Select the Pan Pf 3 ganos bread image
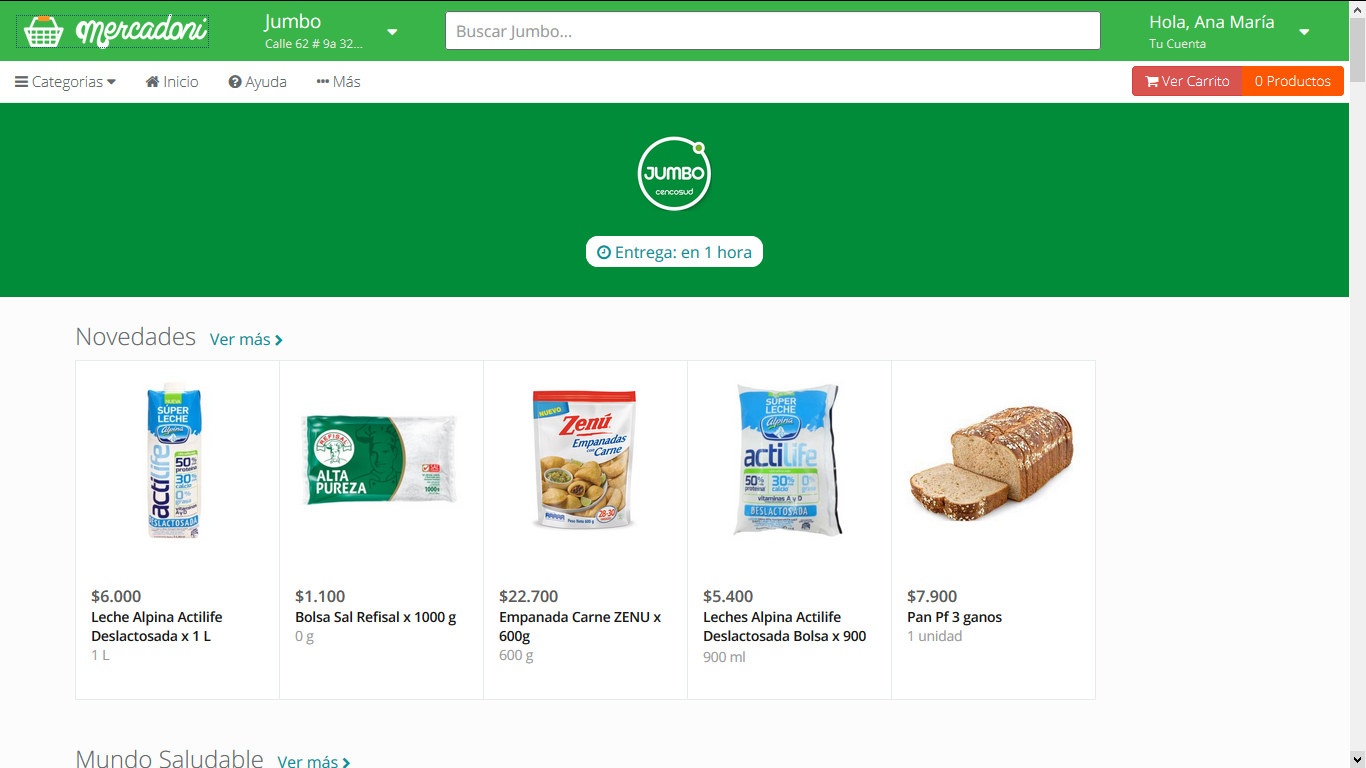 tap(991, 459)
